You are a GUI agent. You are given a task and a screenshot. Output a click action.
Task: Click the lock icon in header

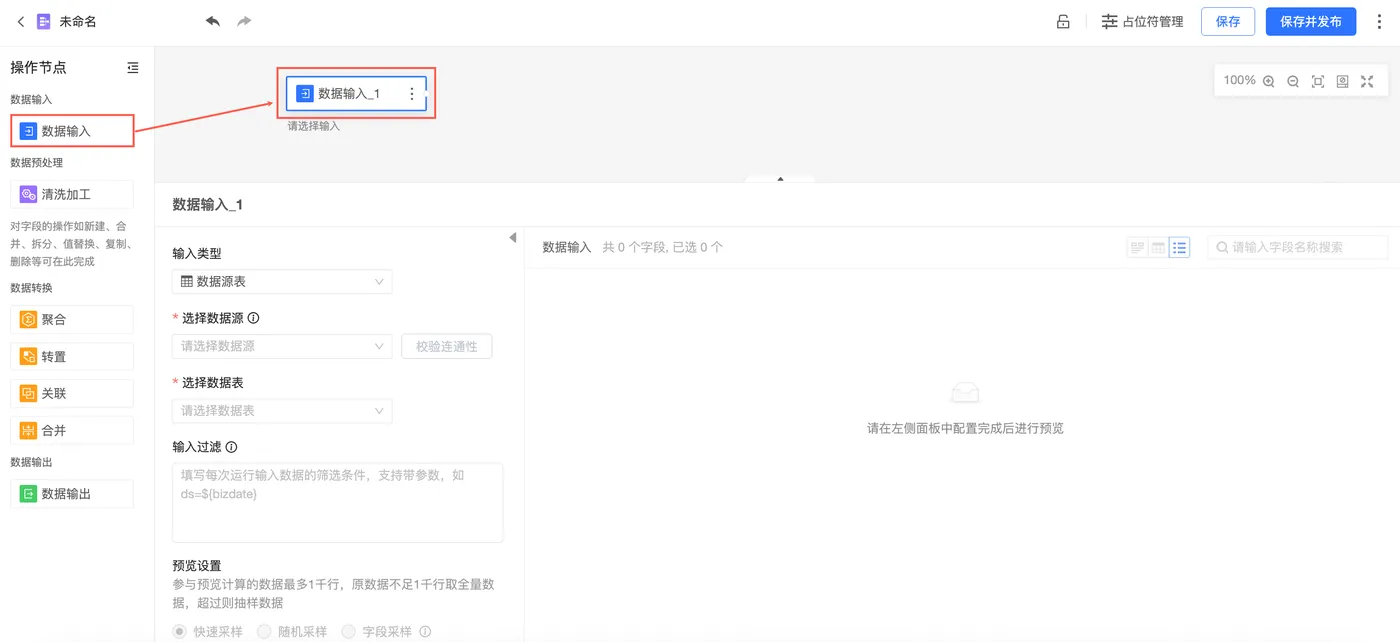[1063, 21]
